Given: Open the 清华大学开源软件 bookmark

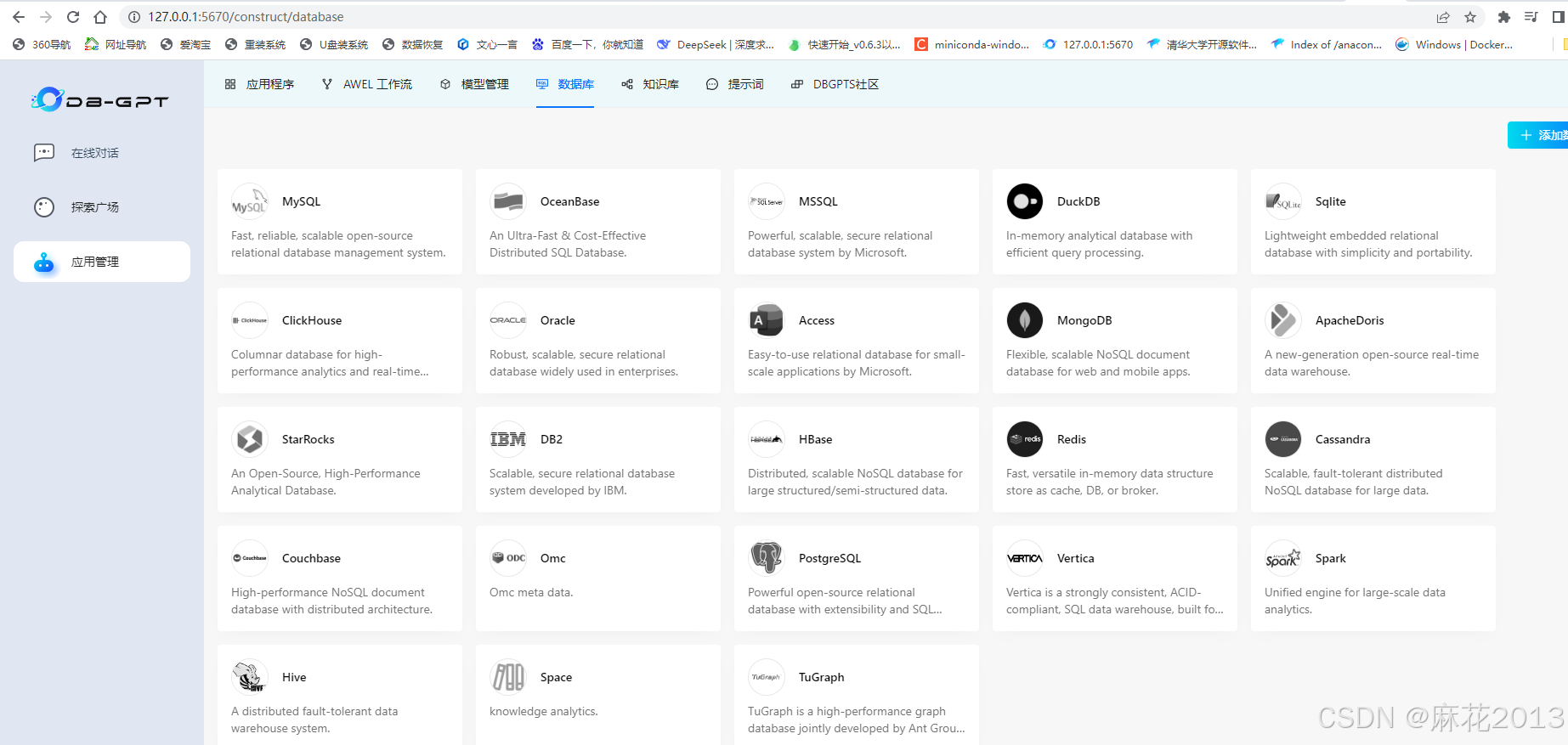Looking at the screenshot, I should [1202, 44].
